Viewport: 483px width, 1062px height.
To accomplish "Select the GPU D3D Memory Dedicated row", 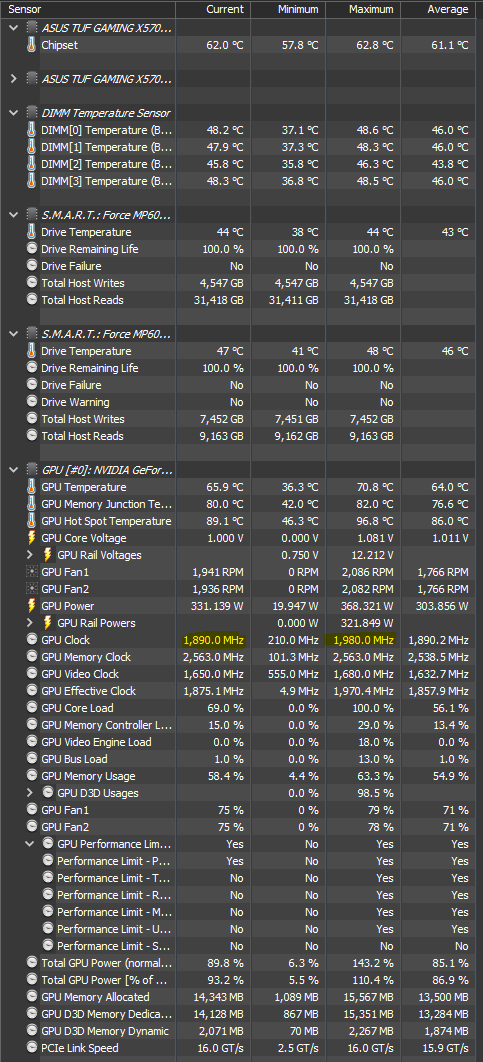I will coord(238,1014).
